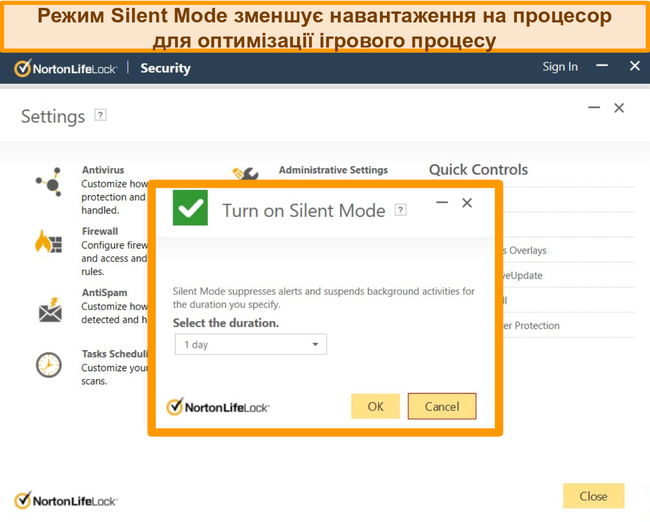Open the AntiSpam settings heading

104,293
